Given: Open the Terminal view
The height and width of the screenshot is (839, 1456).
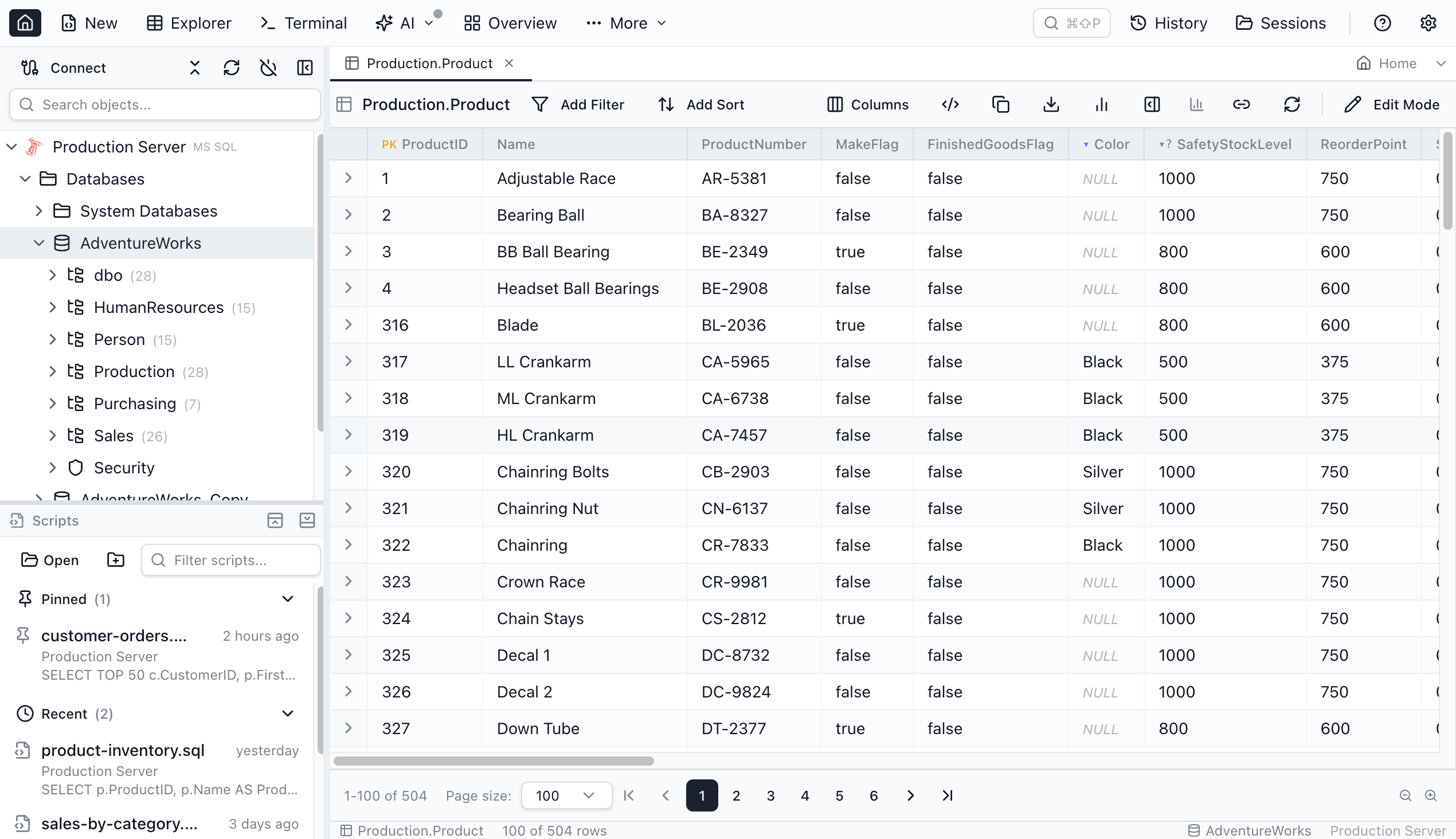Looking at the screenshot, I should [303, 23].
